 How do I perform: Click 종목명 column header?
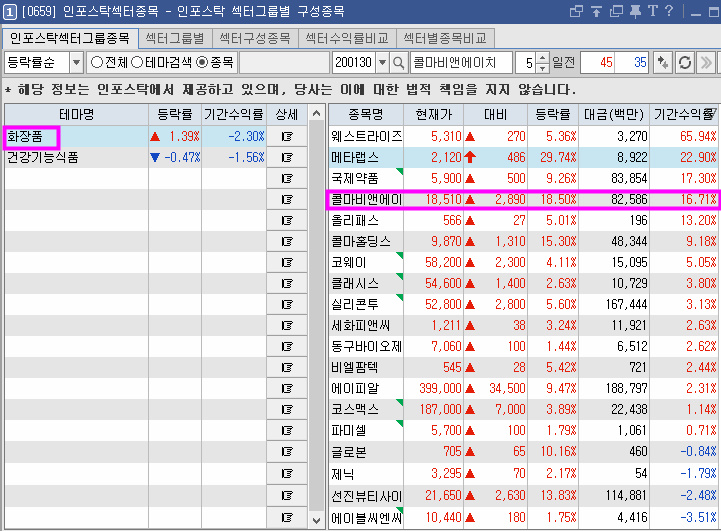coord(366,114)
